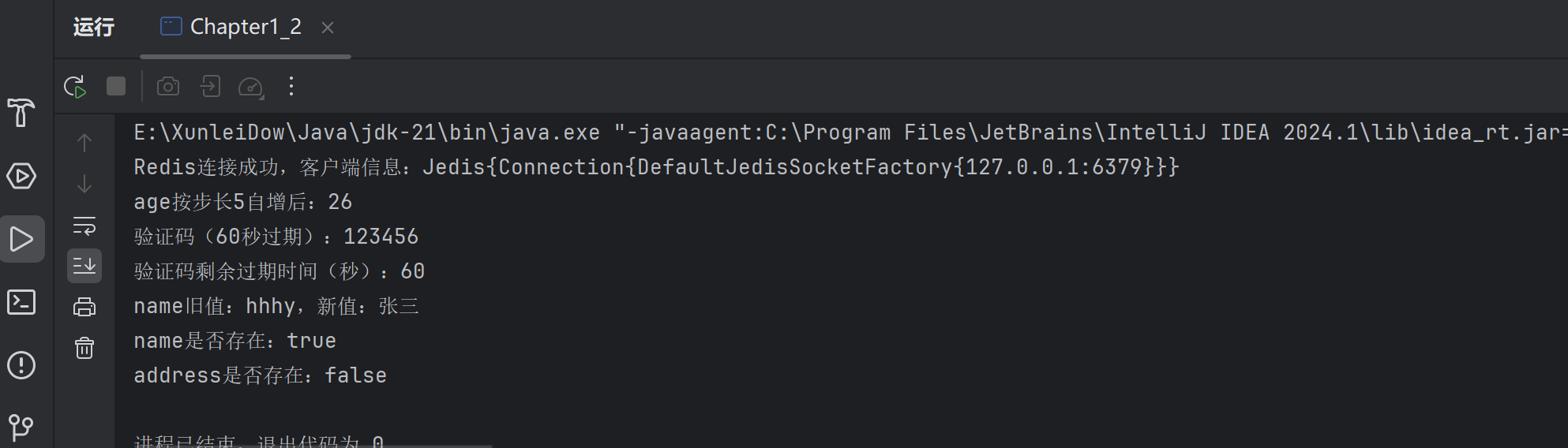This screenshot has height=448, width=1568.
Task: Open the Git version control window
Action: pos(21,428)
